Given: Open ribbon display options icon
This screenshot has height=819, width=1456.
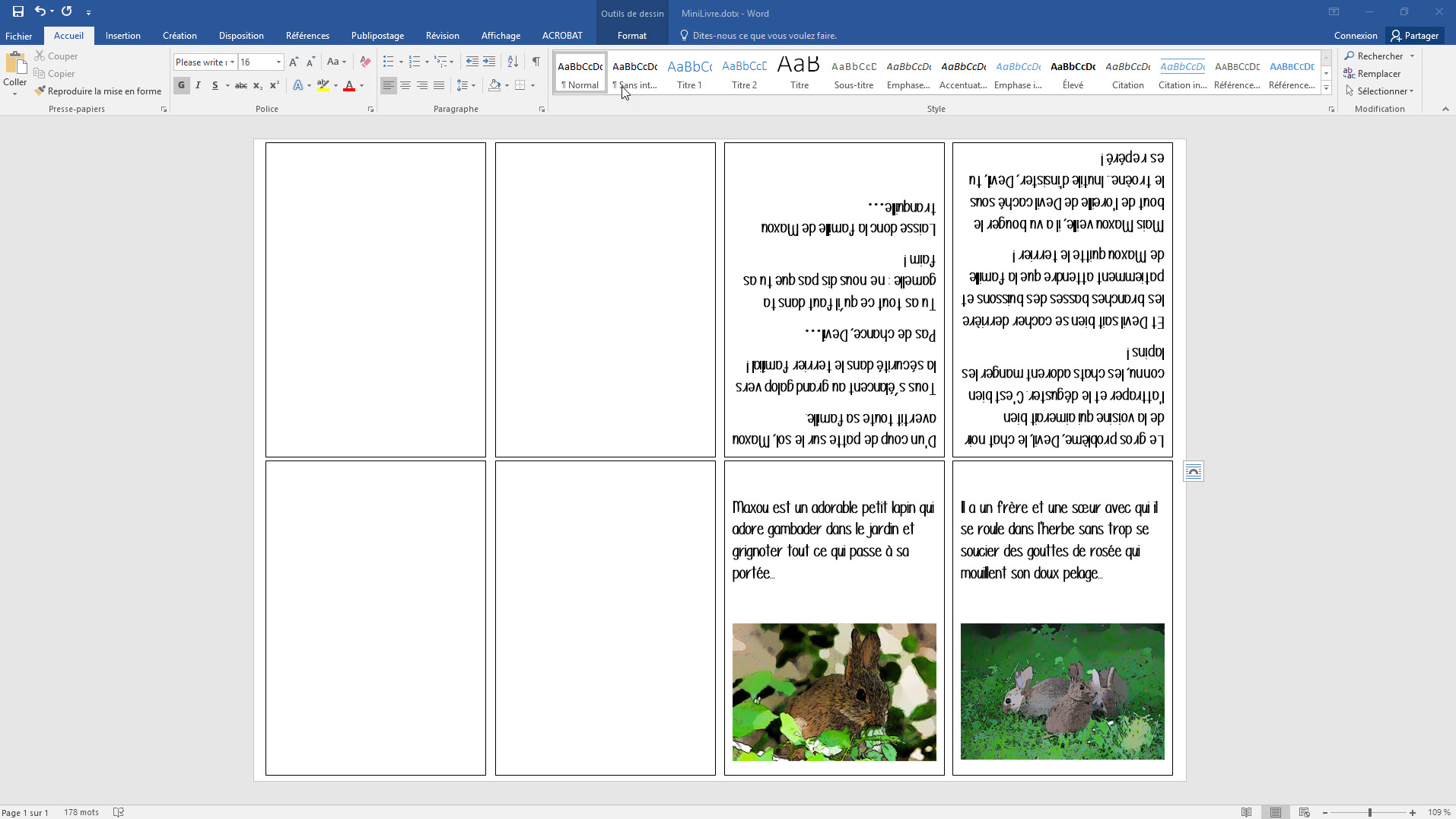Looking at the screenshot, I should pos(1334,11).
